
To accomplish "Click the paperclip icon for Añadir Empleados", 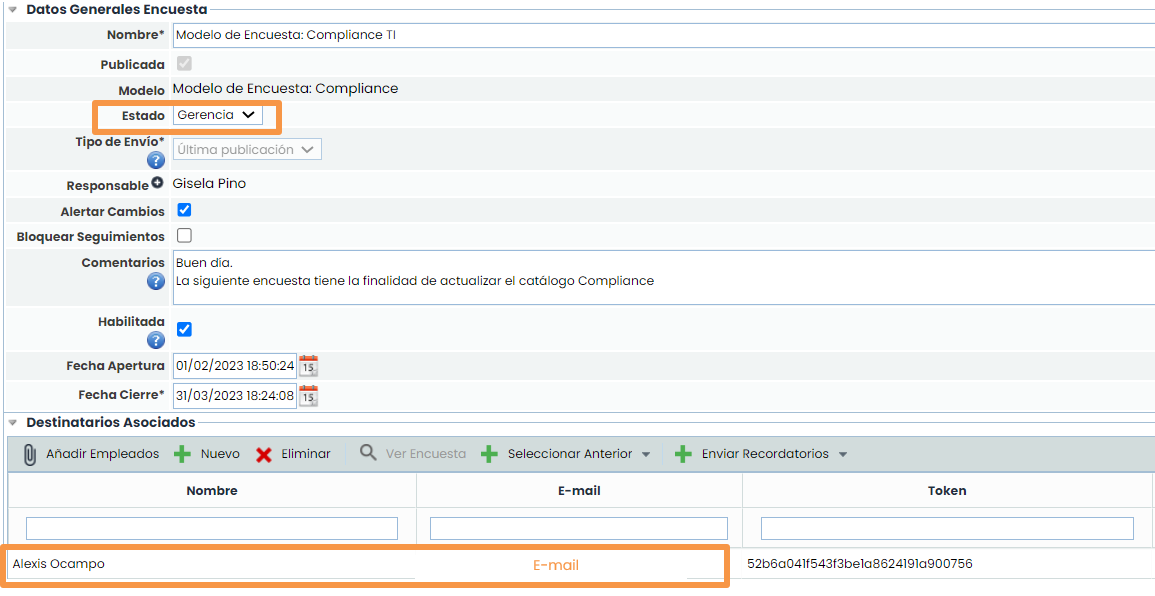I will pos(30,454).
